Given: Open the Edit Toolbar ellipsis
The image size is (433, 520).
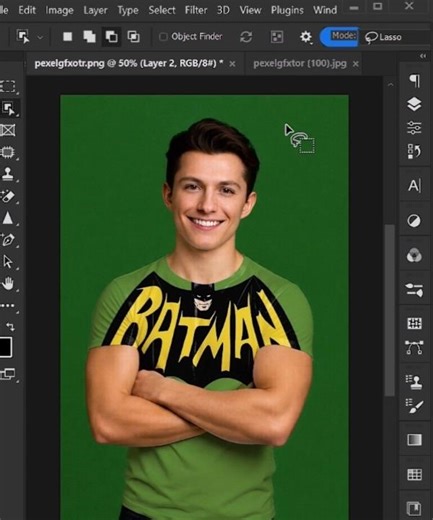Looking at the screenshot, I should [8, 305].
